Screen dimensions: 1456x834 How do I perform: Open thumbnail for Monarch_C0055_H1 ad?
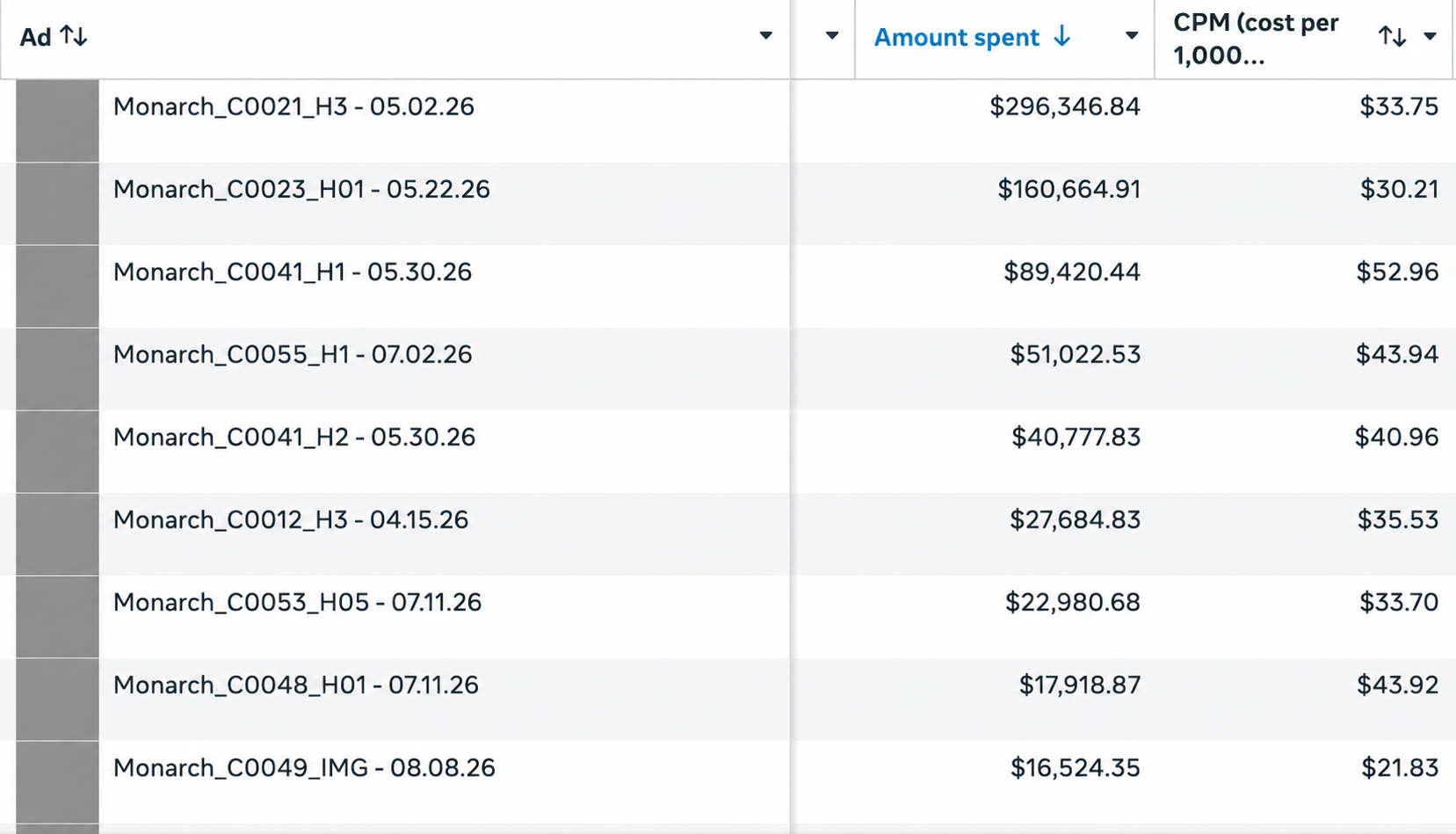click(57, 368)
